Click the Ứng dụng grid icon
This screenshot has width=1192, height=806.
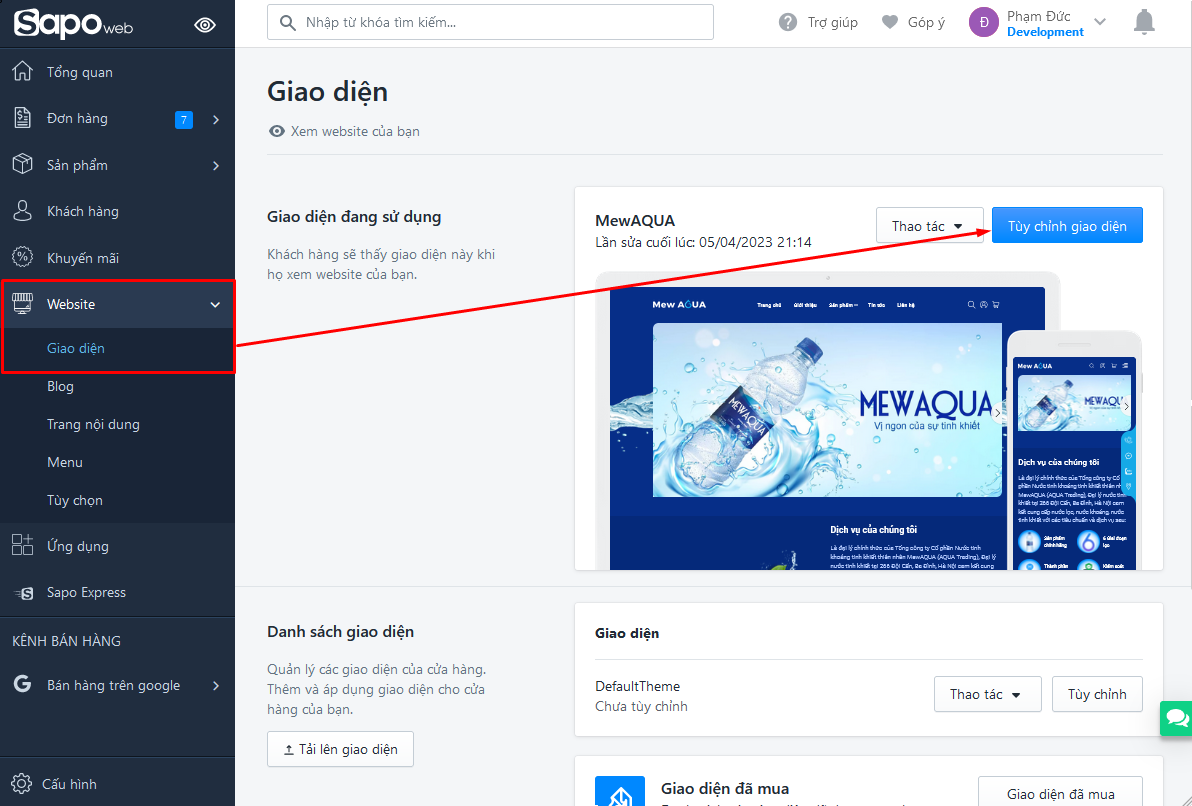23,545
